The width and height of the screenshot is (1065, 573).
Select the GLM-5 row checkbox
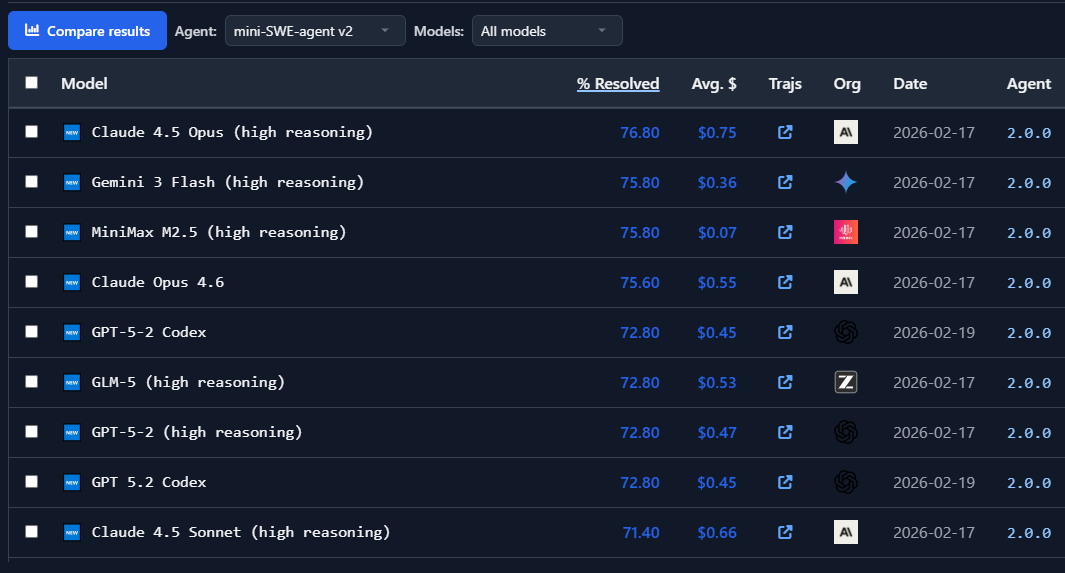[x=32, y=382]
